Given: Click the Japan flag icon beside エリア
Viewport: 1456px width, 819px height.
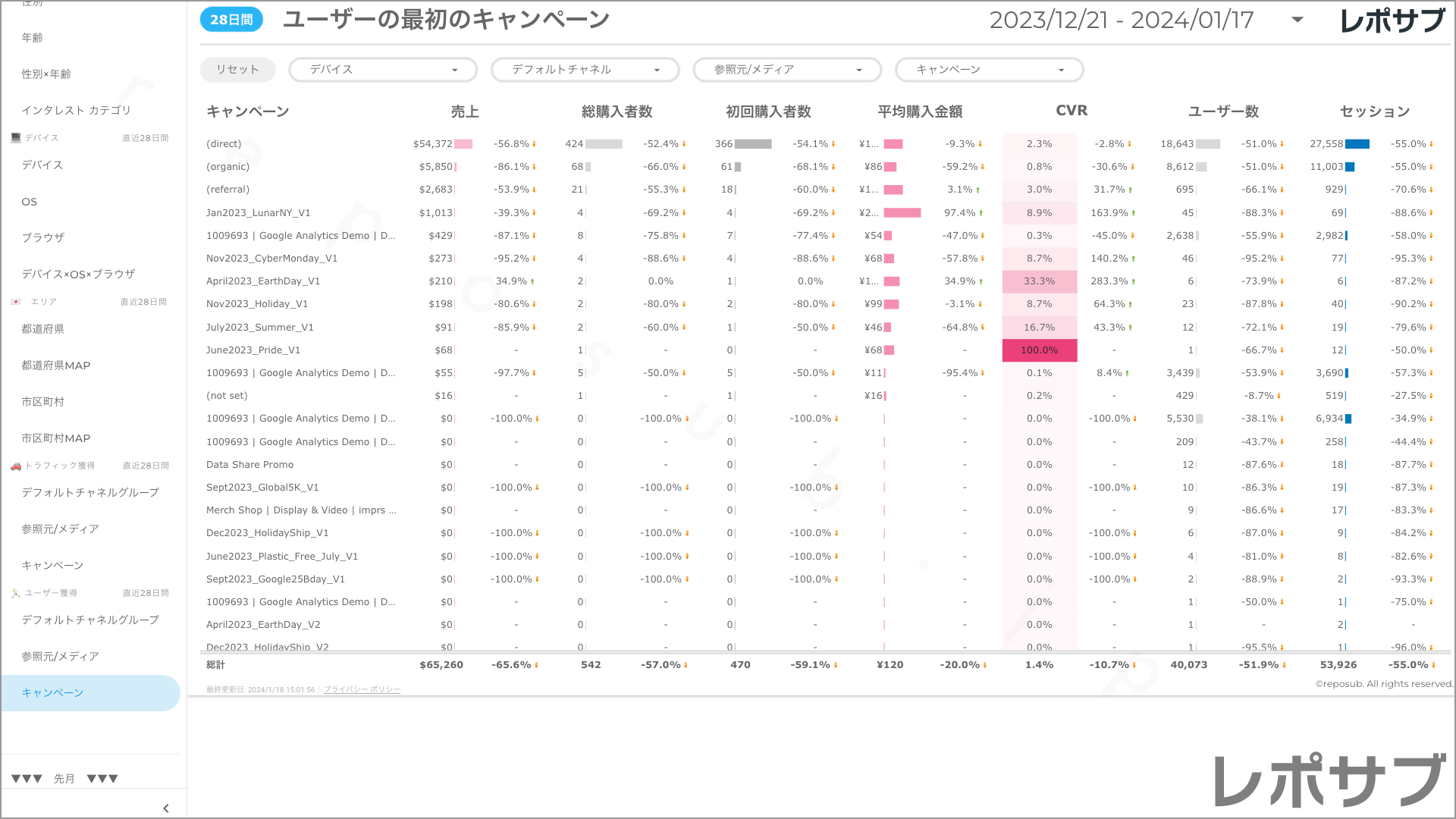Looking at the screenshot, I should pos(16,302).
